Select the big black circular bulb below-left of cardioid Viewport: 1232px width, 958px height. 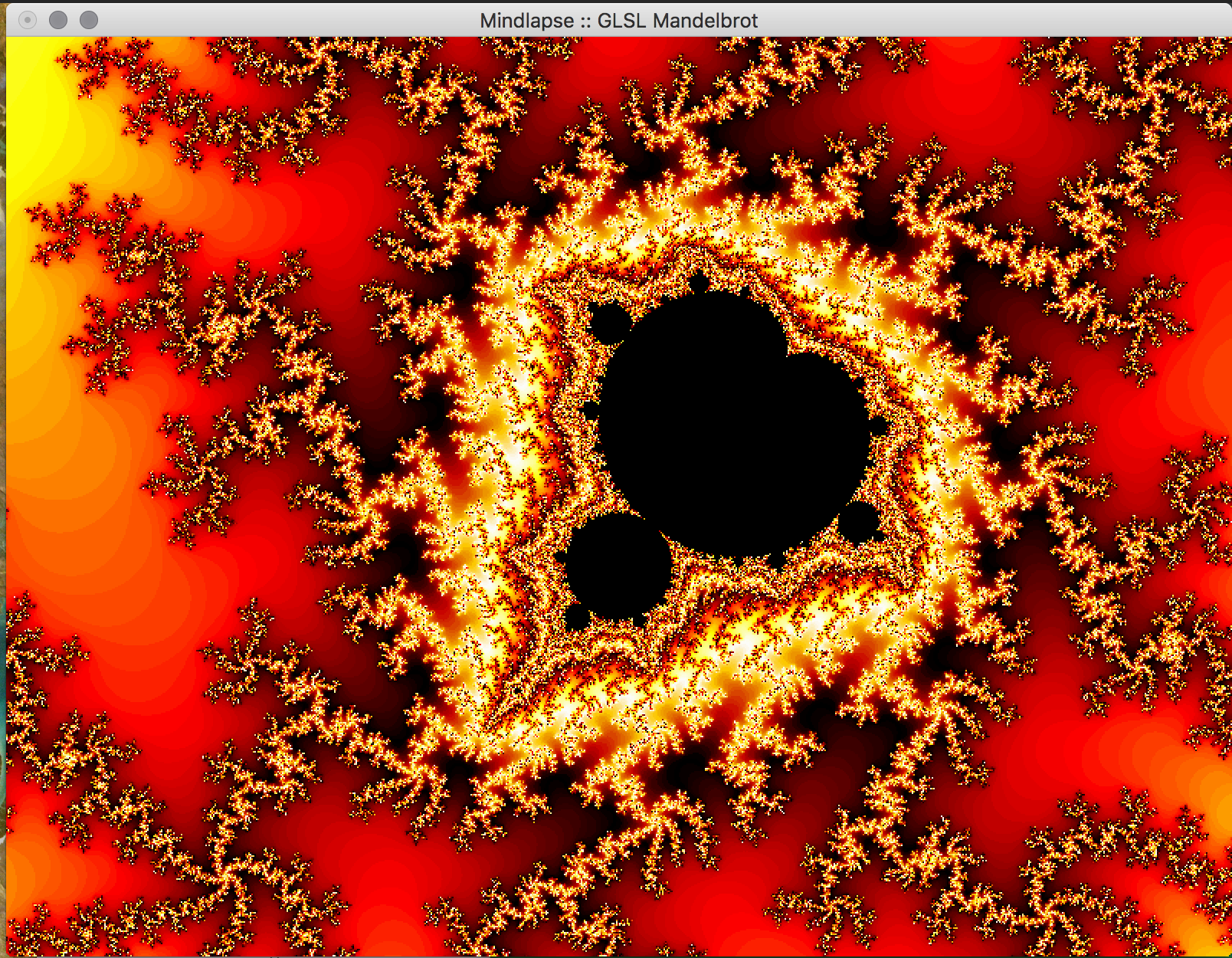pyautogui.click(x=619, y=564)
